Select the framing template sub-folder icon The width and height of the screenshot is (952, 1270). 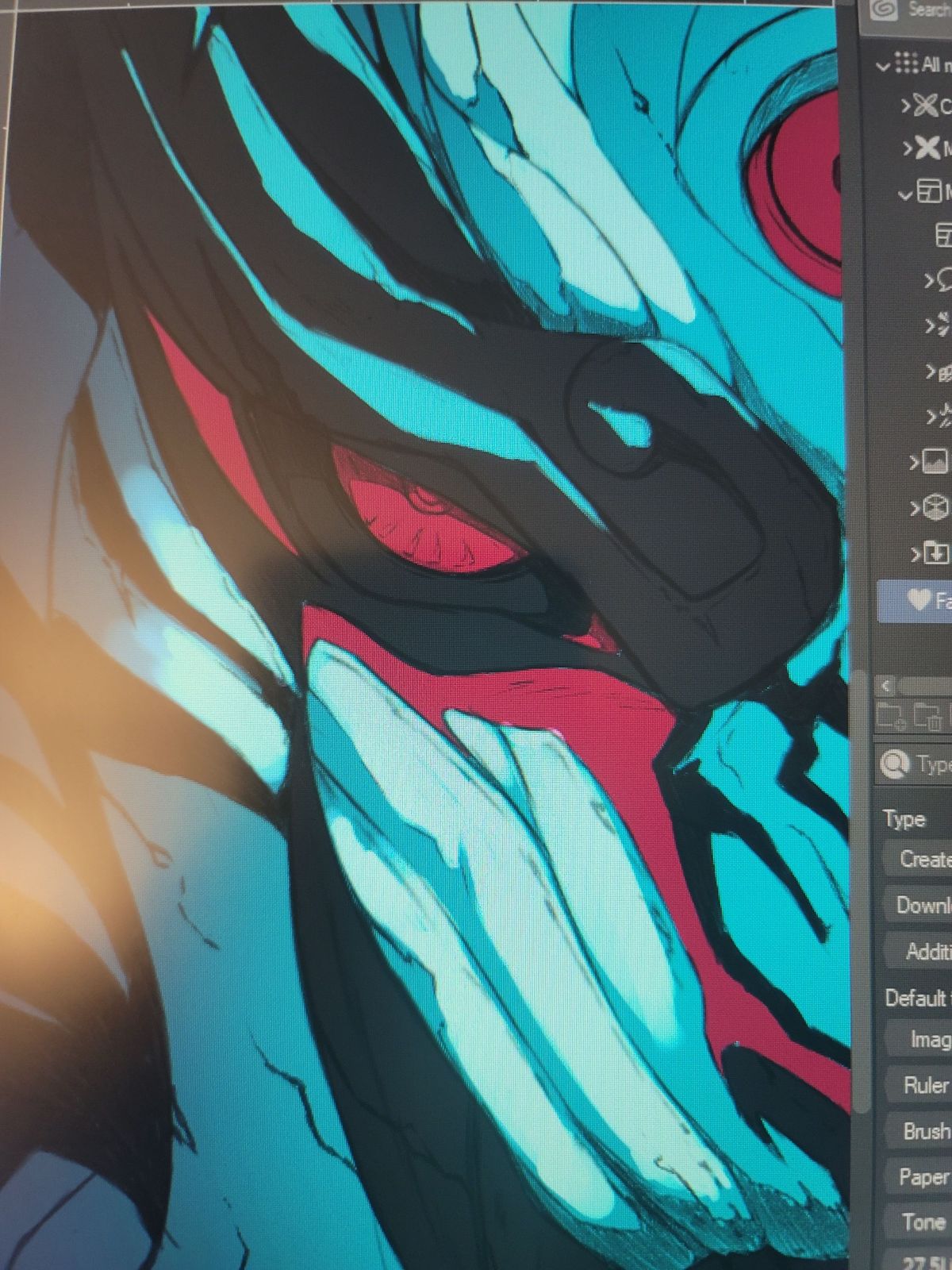tap(944, 234)
